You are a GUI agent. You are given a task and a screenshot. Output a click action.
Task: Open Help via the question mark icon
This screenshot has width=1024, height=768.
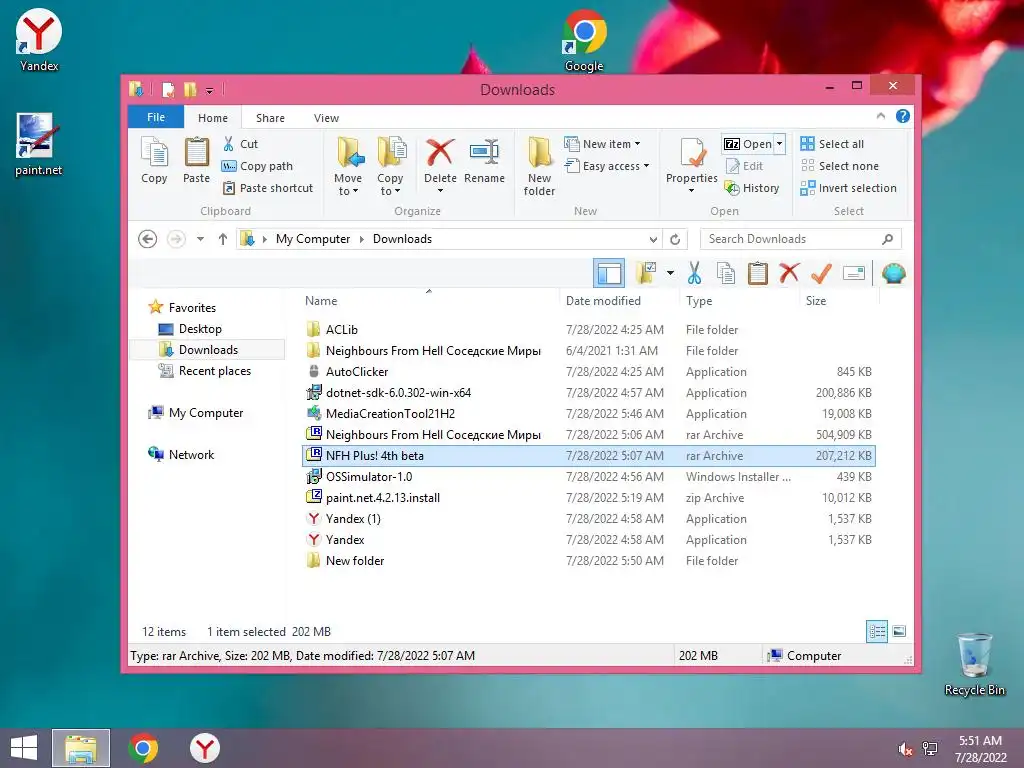point(903,116)
